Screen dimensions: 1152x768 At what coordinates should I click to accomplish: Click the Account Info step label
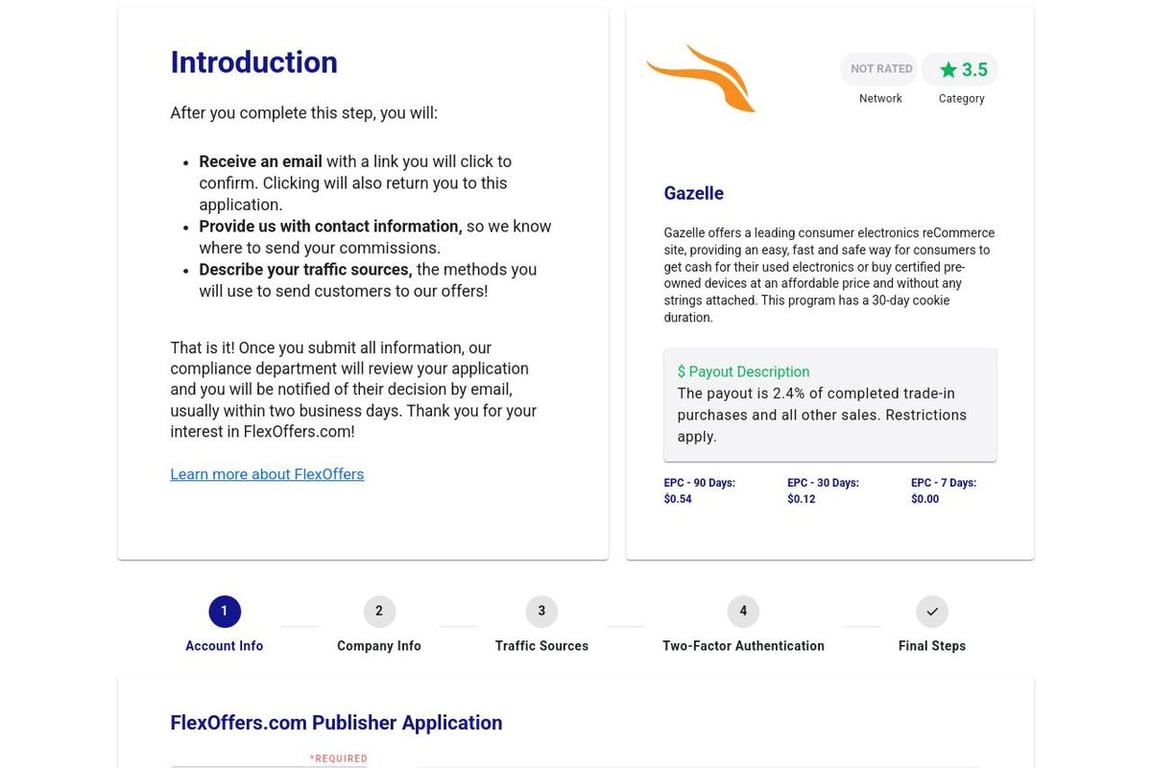224,646
